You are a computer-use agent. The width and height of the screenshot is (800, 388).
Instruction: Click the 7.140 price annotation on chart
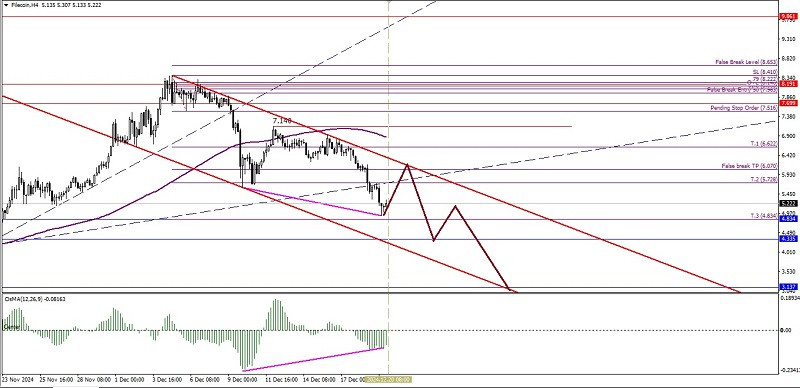pos(282,121)
